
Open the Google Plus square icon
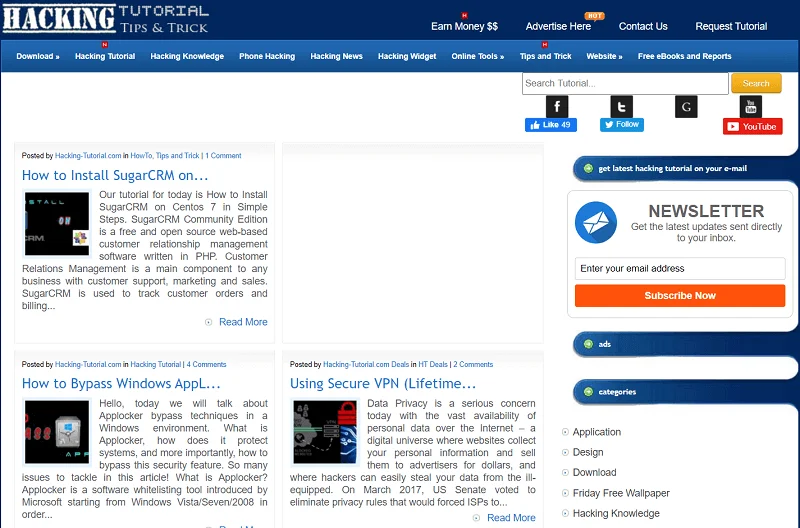686,107
